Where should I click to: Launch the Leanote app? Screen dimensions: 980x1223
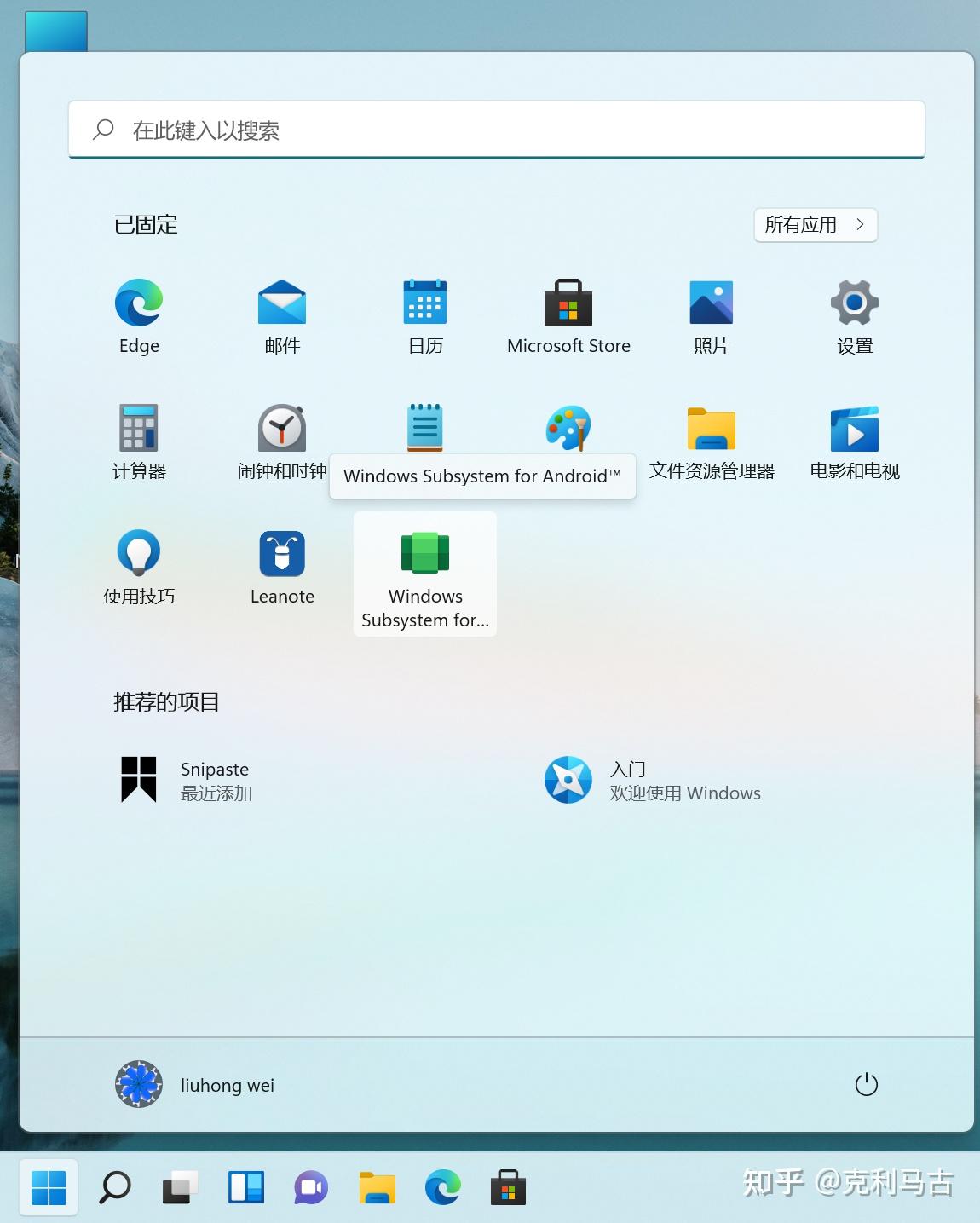(x=282, y=567)
